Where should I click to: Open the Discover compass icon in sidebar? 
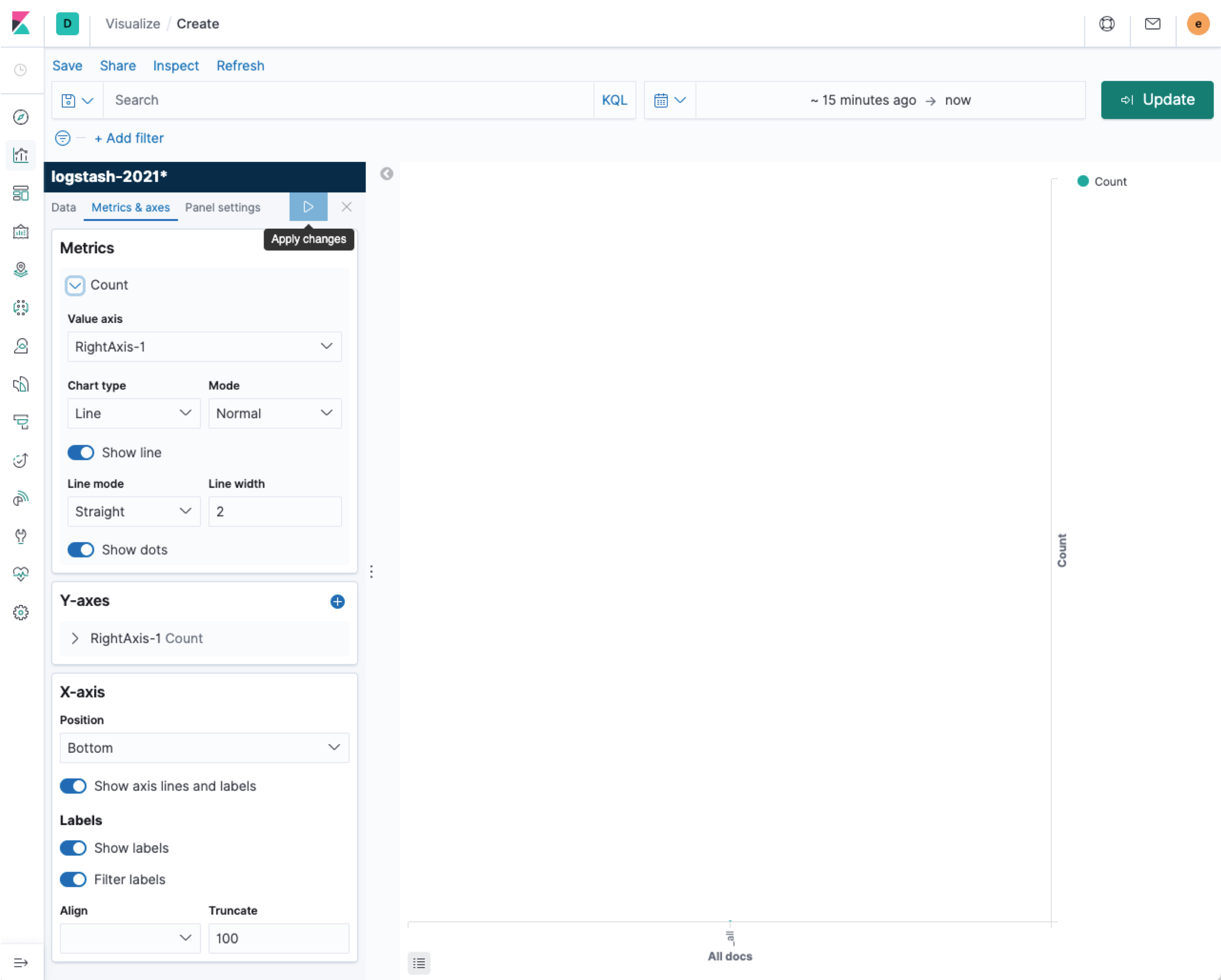[x=21, y=117]
